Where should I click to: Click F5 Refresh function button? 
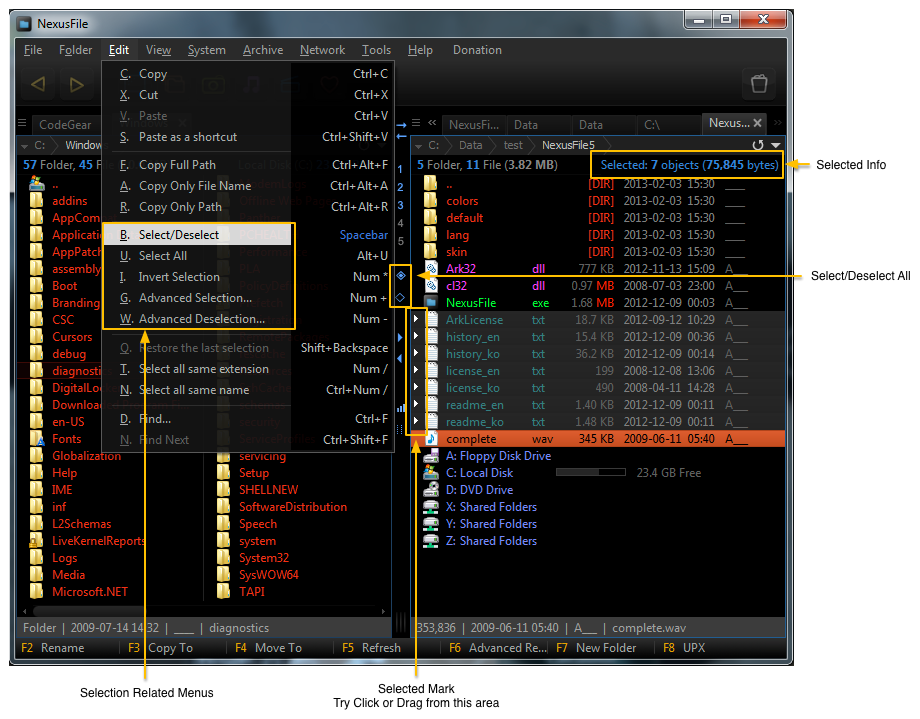[x=371, y=647]
